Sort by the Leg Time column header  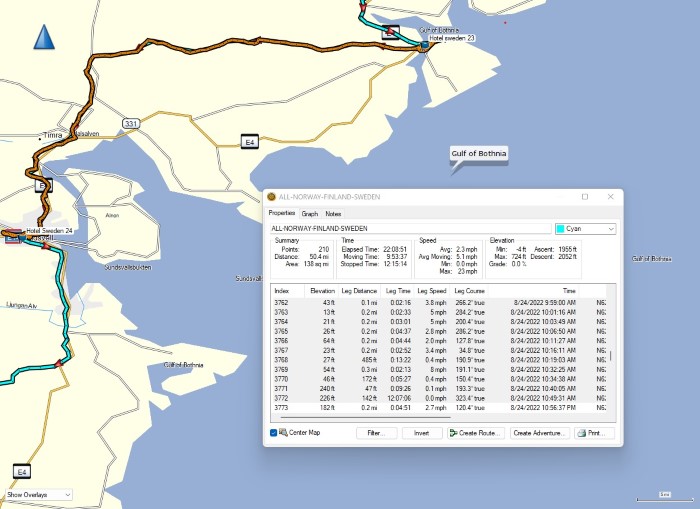(x=397, y=291)
